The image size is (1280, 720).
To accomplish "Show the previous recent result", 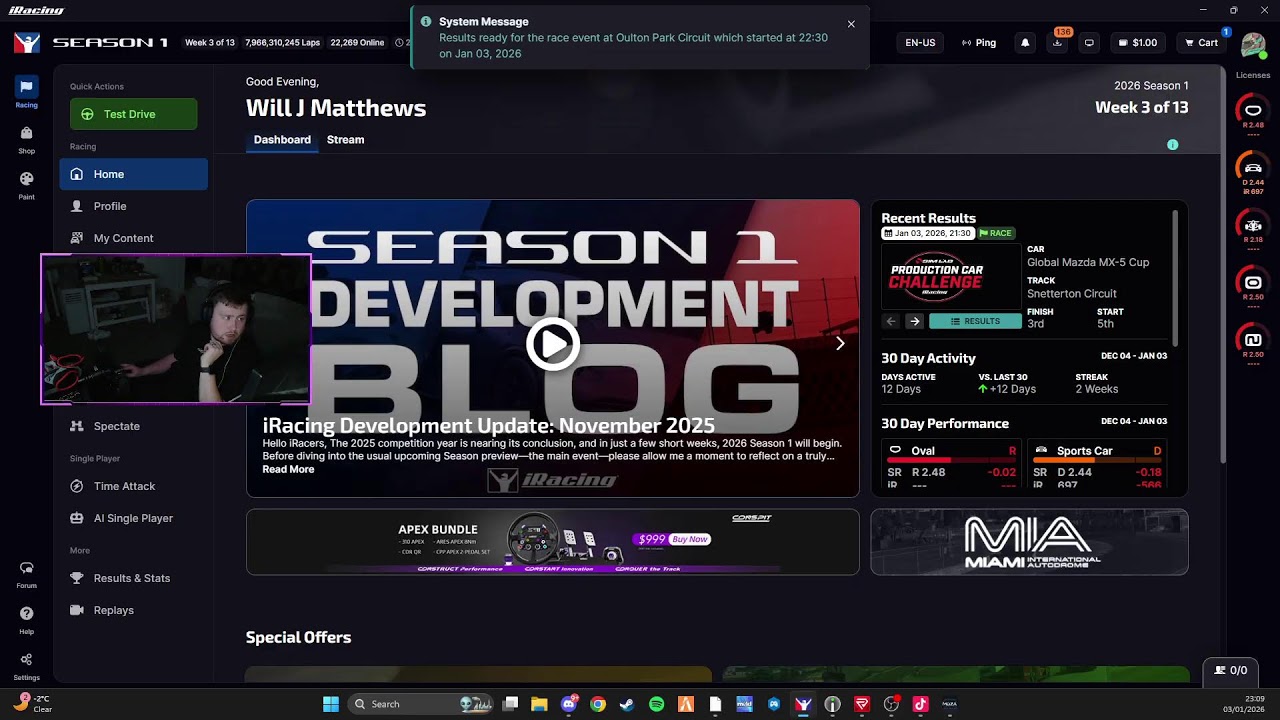I will pos(891,321).
